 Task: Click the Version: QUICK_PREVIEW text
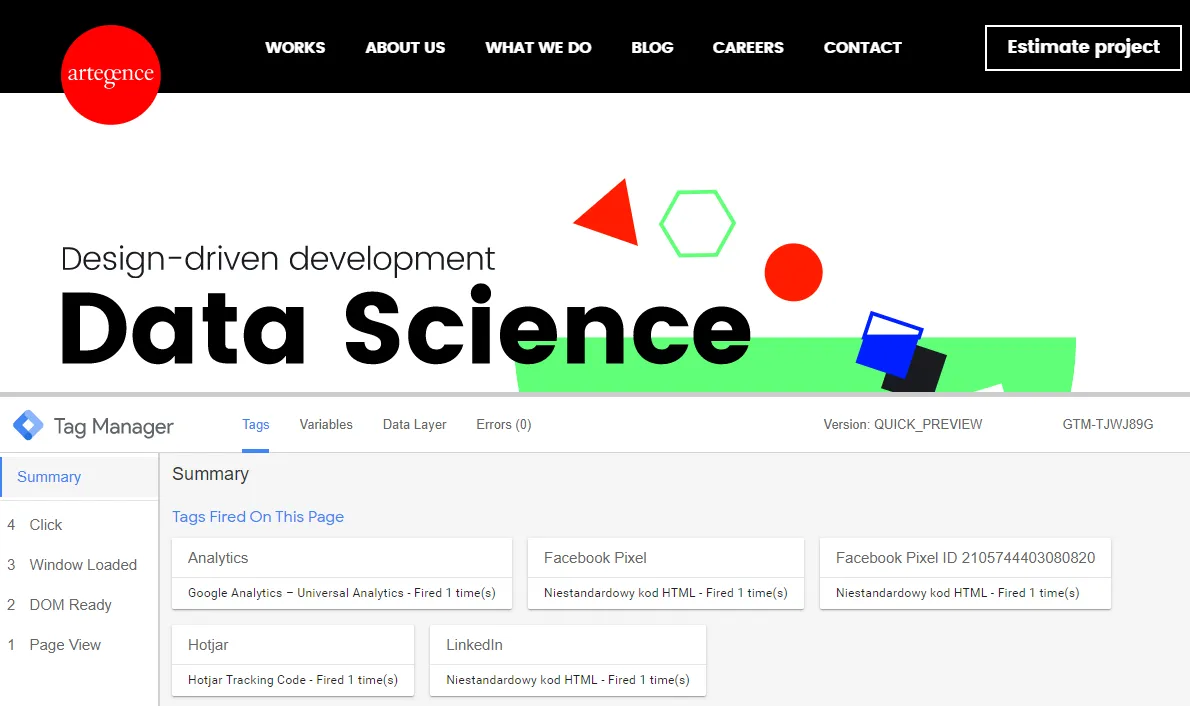pyautogui.click(x=902, y=424)
